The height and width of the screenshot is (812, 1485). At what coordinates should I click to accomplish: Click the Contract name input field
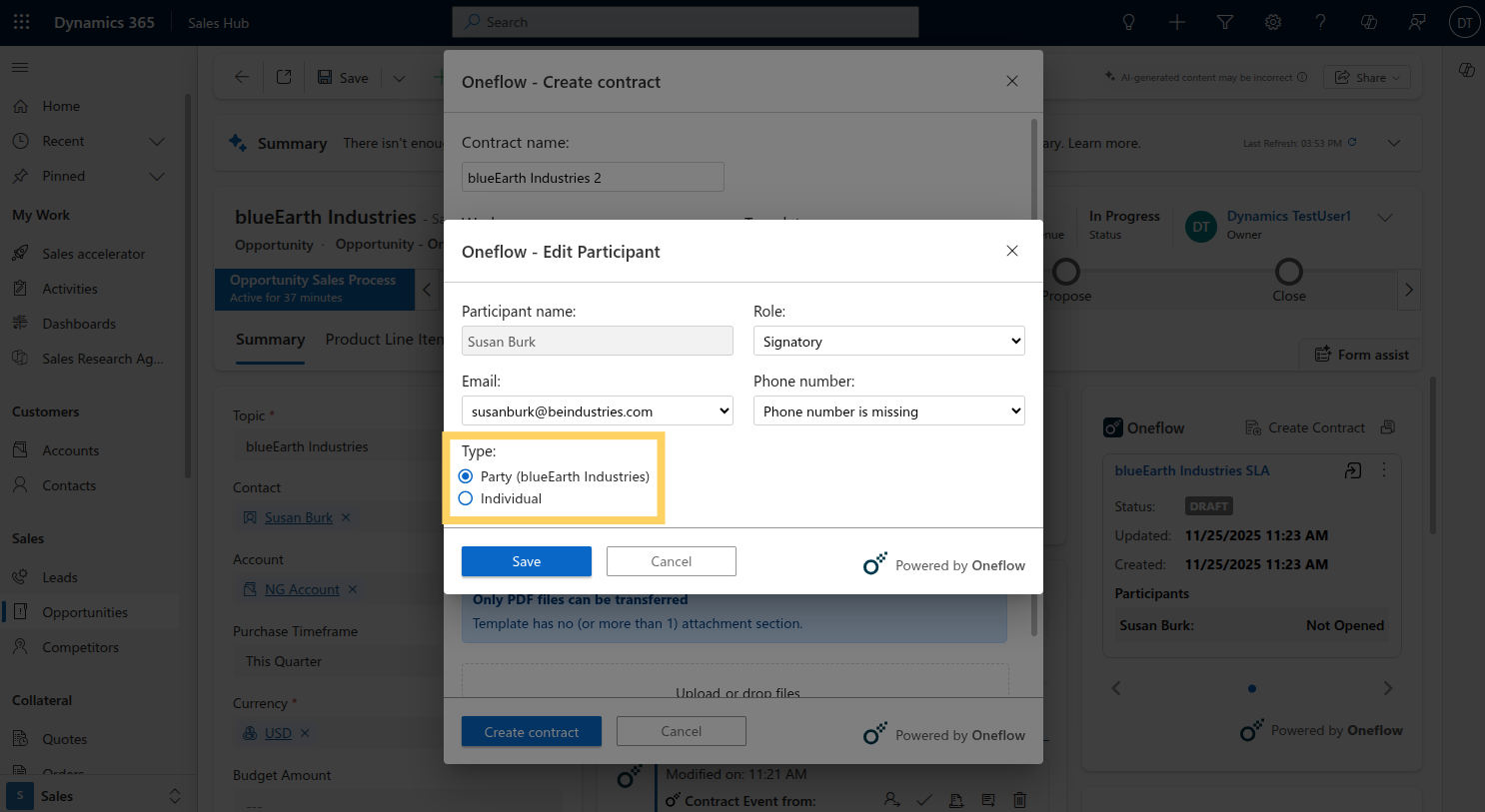coord(593,177)
